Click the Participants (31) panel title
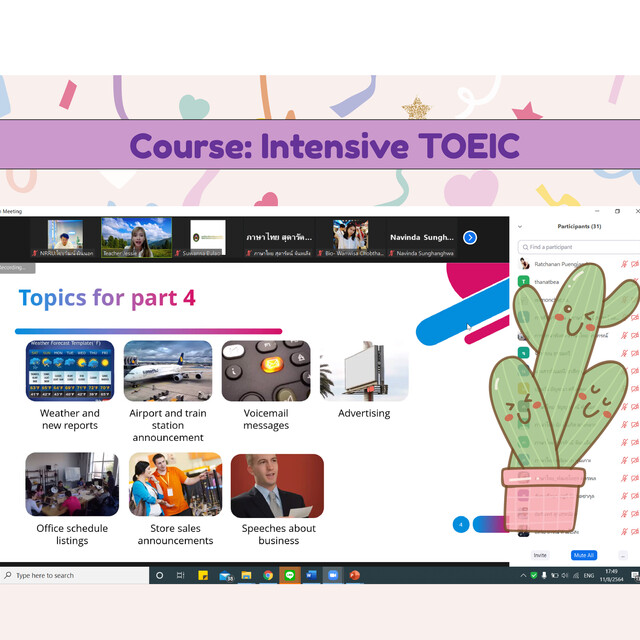 point(579,226)
